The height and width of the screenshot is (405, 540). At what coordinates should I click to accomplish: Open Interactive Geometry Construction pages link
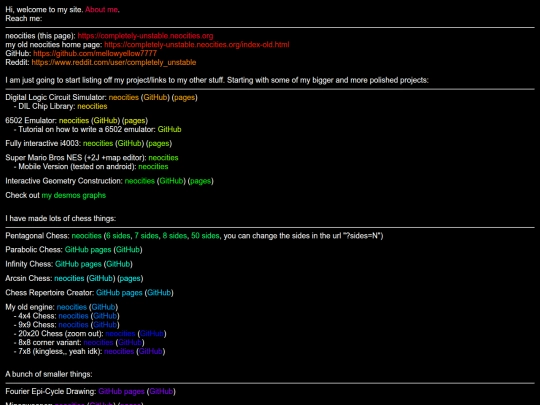(200, 181)
